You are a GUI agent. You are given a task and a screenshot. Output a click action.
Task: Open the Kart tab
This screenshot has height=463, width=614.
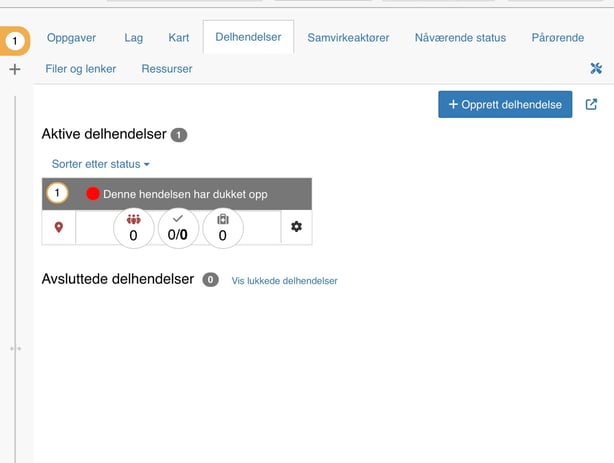(179, 38)
